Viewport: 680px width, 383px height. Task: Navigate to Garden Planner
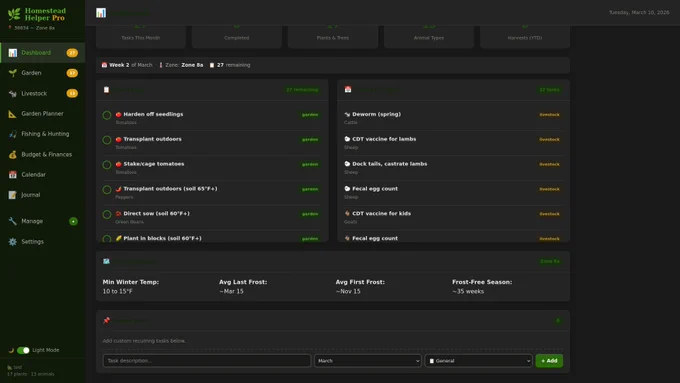coord(42,114)
